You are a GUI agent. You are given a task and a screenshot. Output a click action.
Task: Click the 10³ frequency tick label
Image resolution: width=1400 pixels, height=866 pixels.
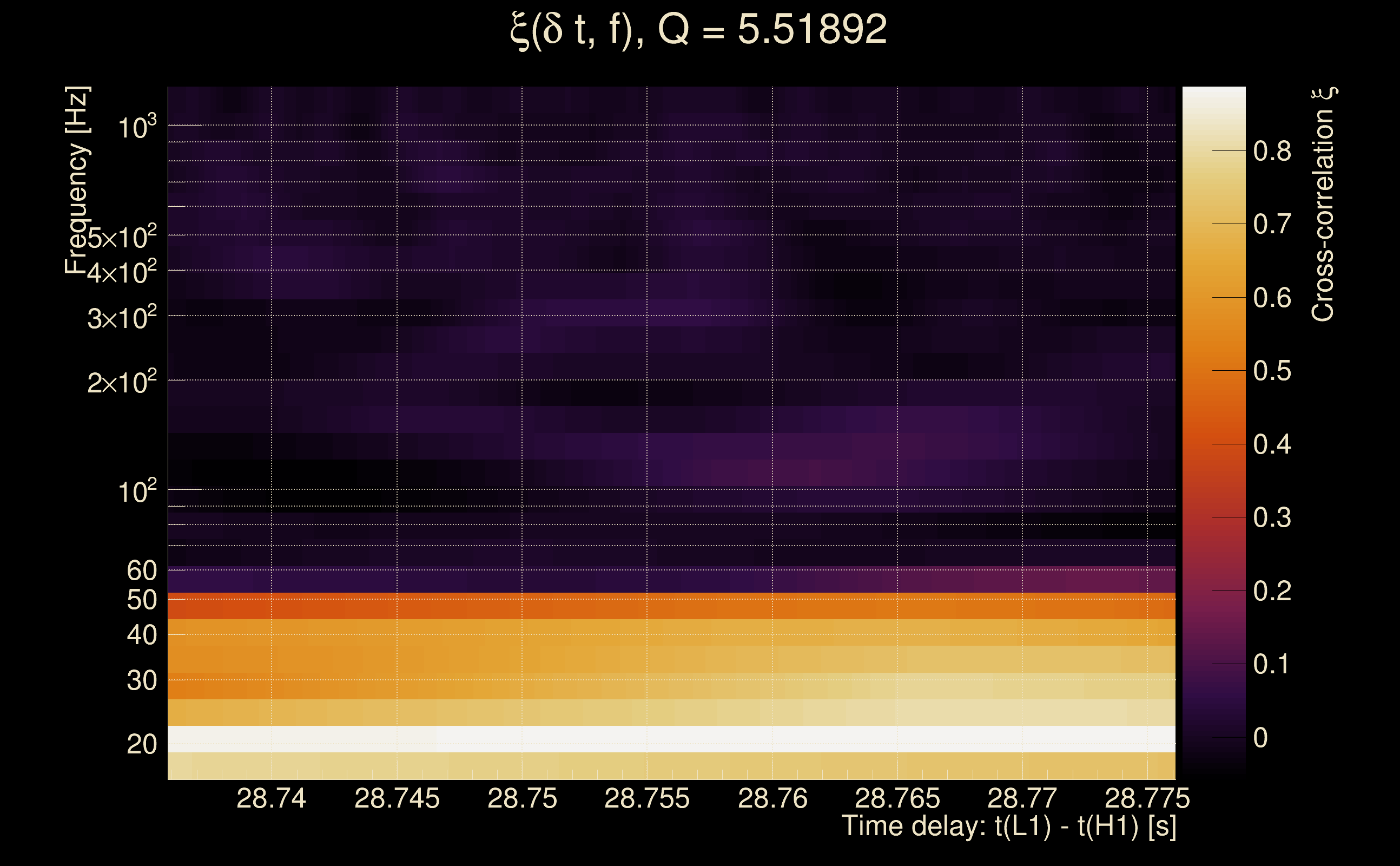(x=137, y=127)
